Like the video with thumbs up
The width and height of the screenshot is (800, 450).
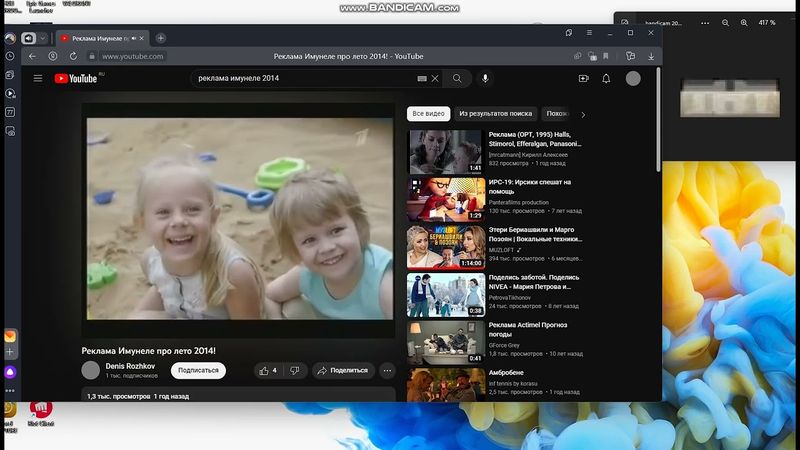[x=268, y=370]
